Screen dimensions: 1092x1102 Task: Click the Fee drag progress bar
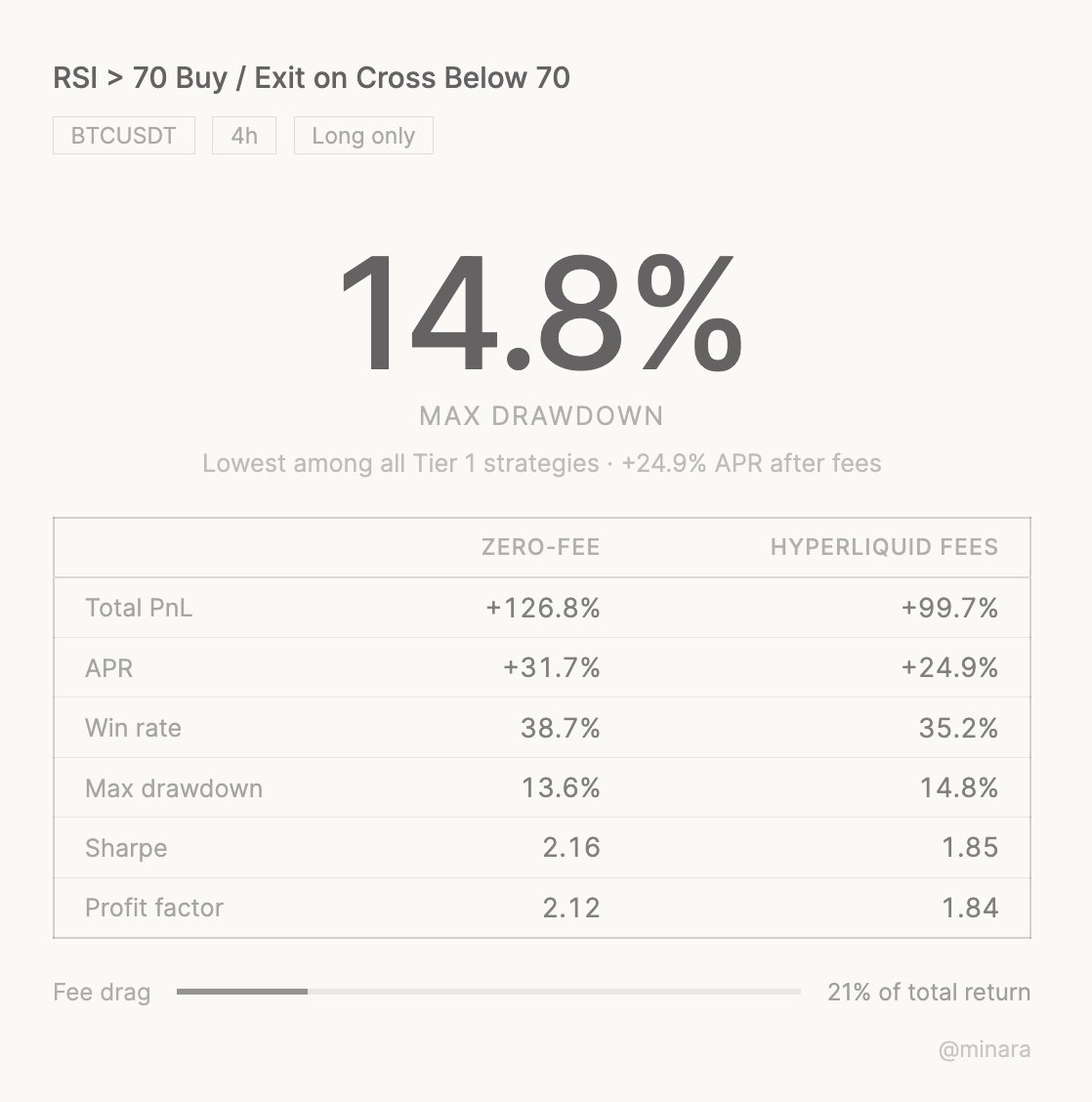488,992
